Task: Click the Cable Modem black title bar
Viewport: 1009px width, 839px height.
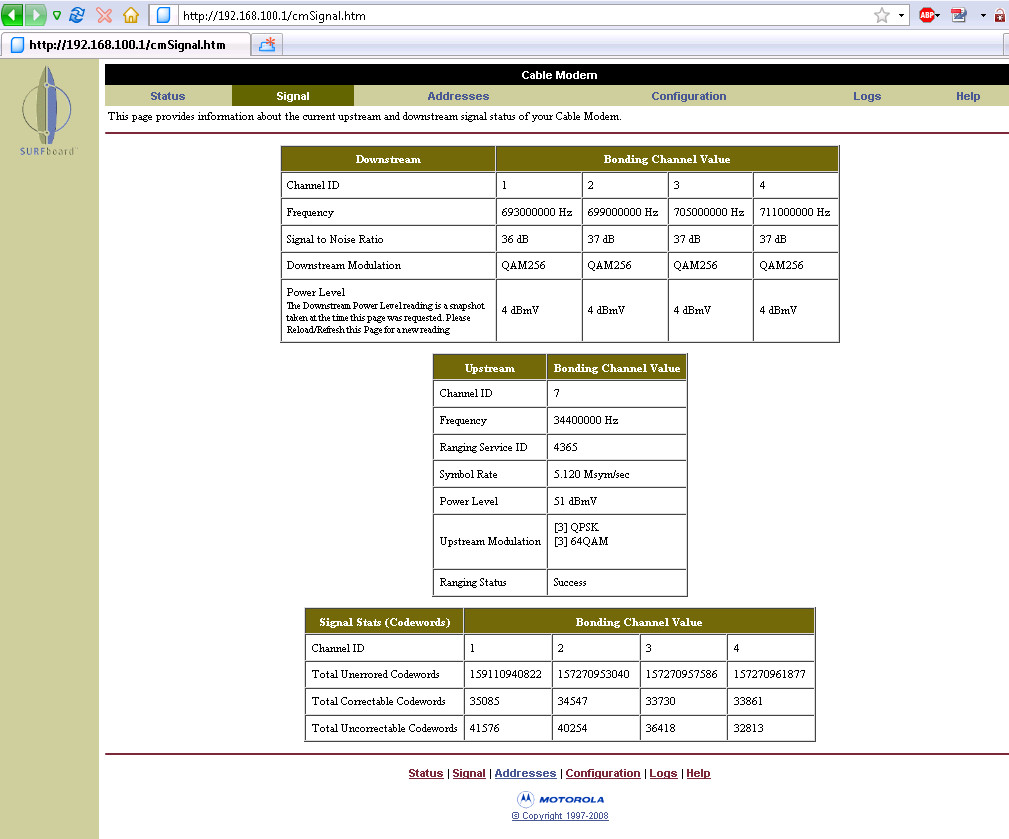Action: pyautogui.click(x=557, y=75)
